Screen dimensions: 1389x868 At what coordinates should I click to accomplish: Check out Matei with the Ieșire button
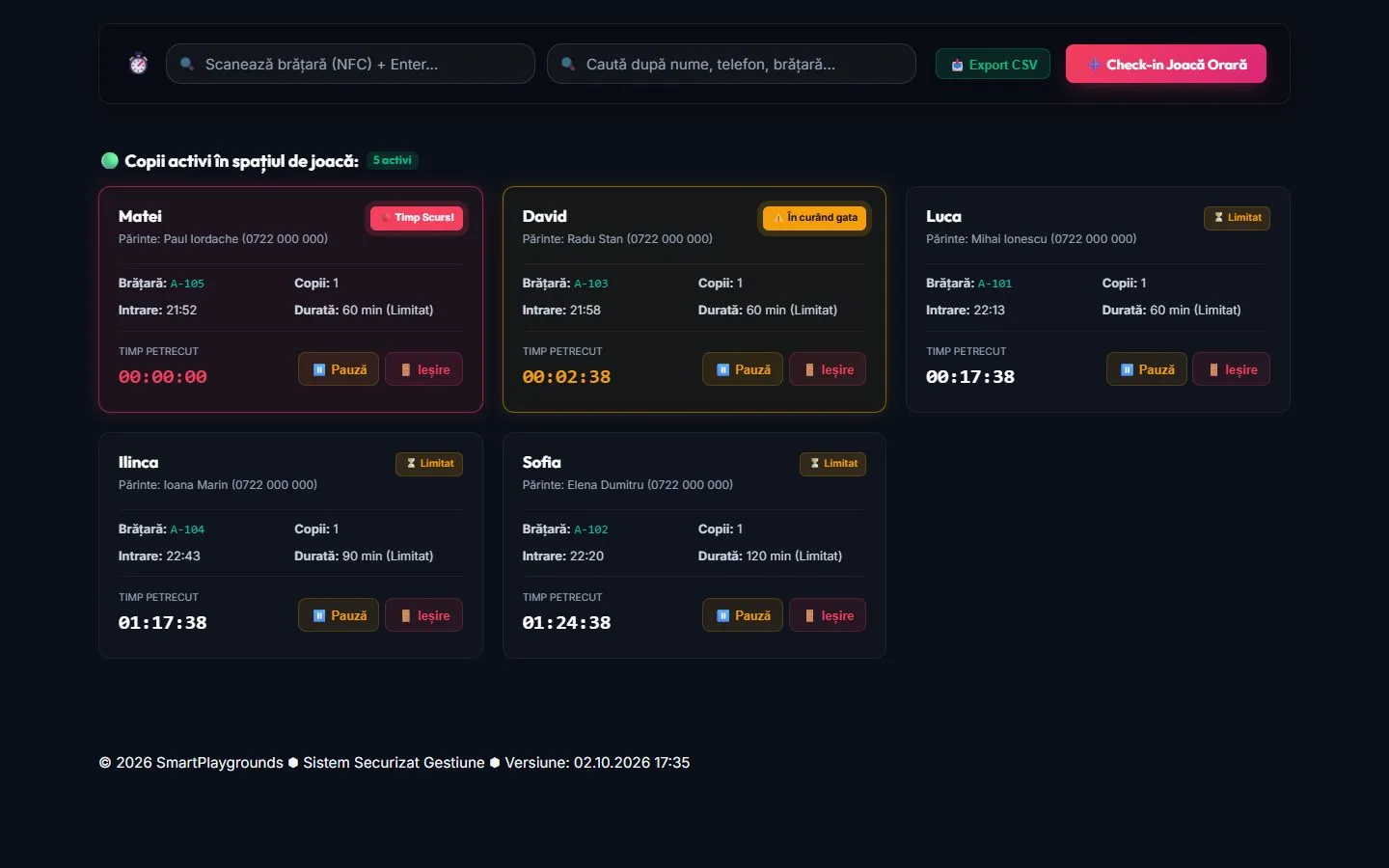[424, 369]
